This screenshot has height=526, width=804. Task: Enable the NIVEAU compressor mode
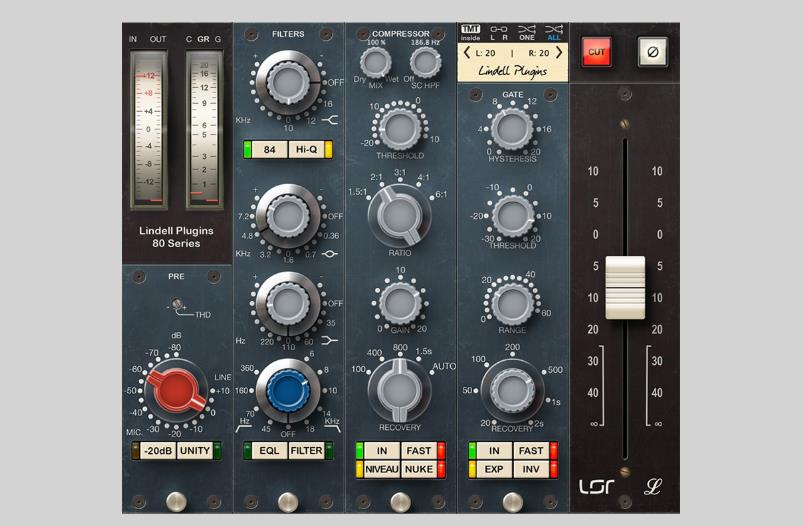[382, 469]
